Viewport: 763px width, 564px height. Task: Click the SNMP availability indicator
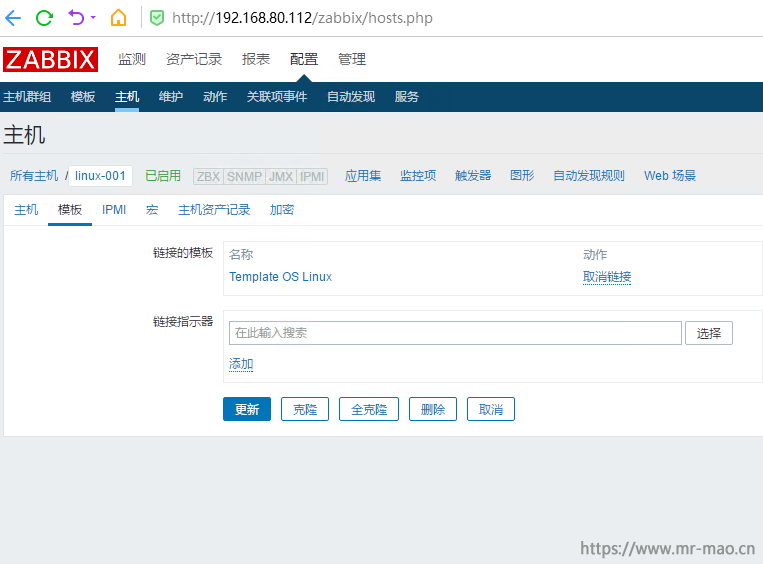tap(244, 176)
